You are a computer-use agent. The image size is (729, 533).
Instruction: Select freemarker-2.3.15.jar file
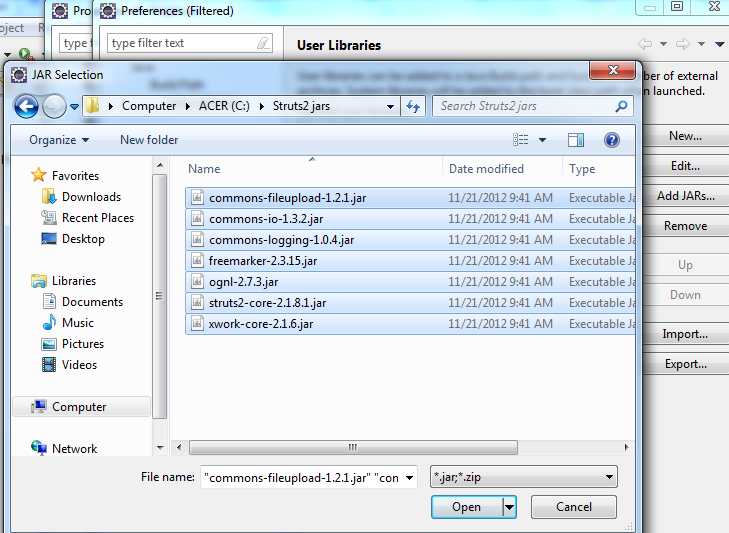click(x=411, y=260)
